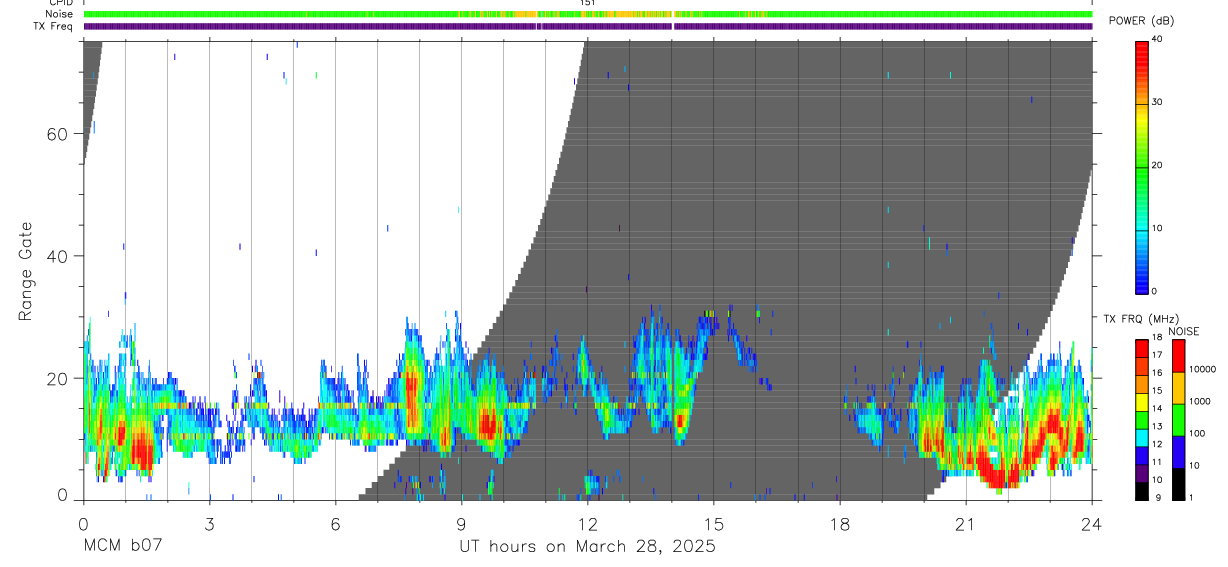Click the red top swatch in the NOISE legend
The width and height of the screenshot is (1228, 567).
pyautogui.click(x=1177, y=355)
